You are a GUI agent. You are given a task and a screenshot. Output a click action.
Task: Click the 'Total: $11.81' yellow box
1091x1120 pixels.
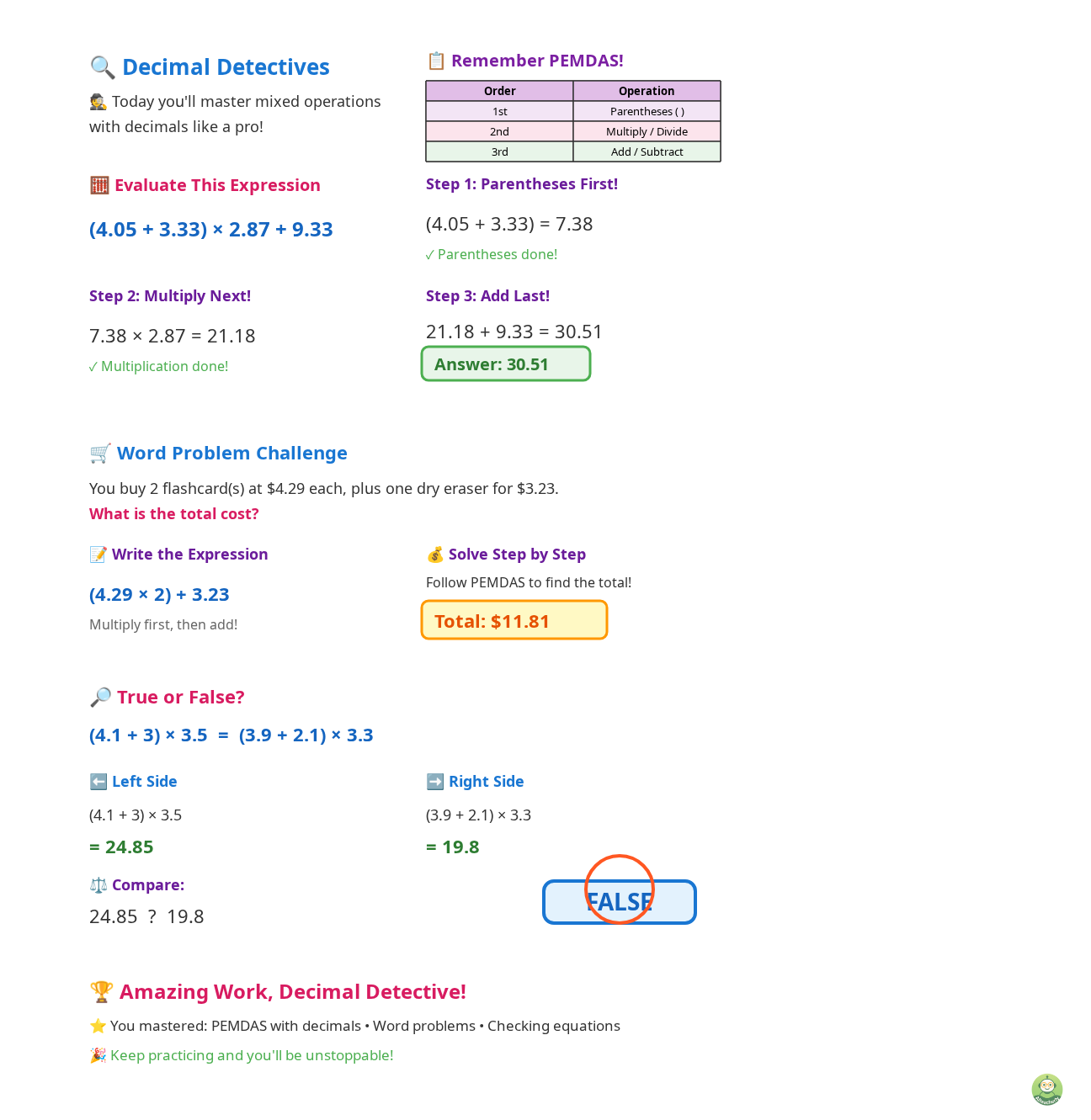[514, 620]
